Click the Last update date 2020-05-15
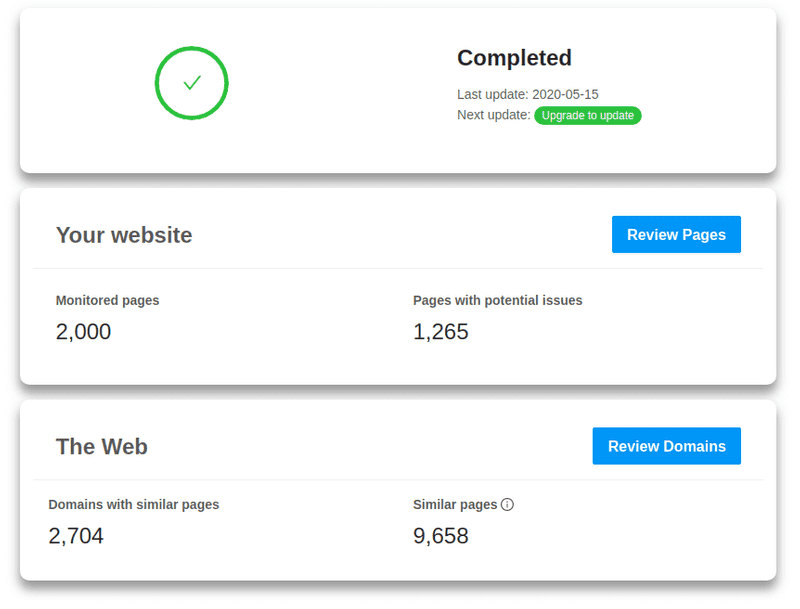 point(565,94)
